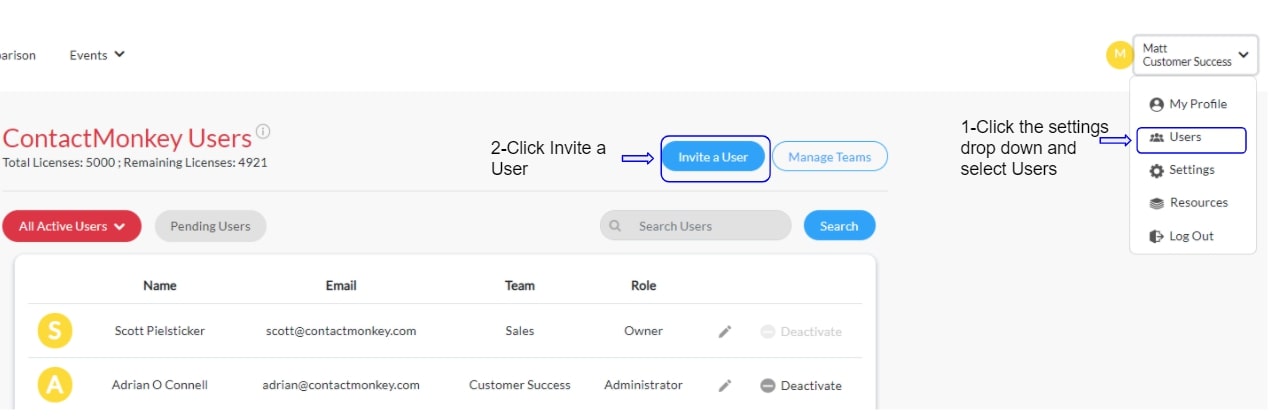Click the yellow A avatar for Adrian
Viewport: 1269px width, 417px height.
pos(54,385)
